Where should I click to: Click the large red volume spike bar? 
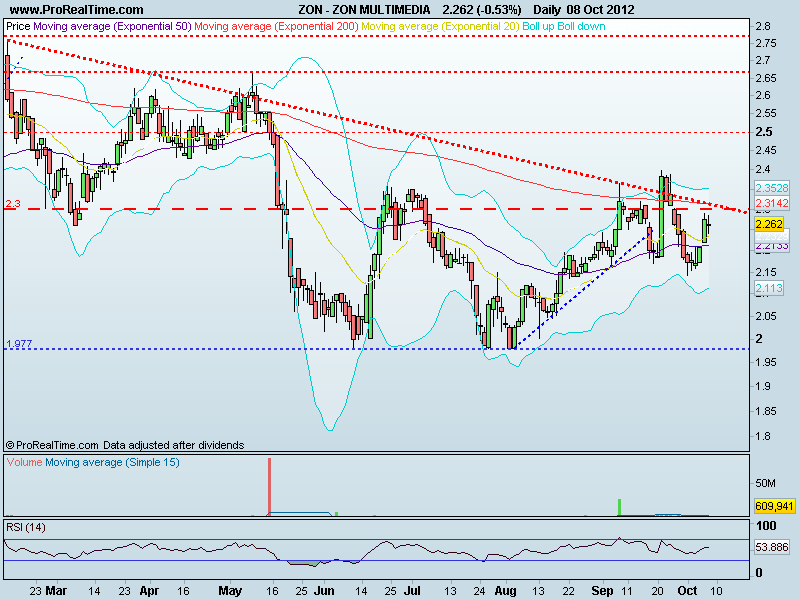[269, 487]
